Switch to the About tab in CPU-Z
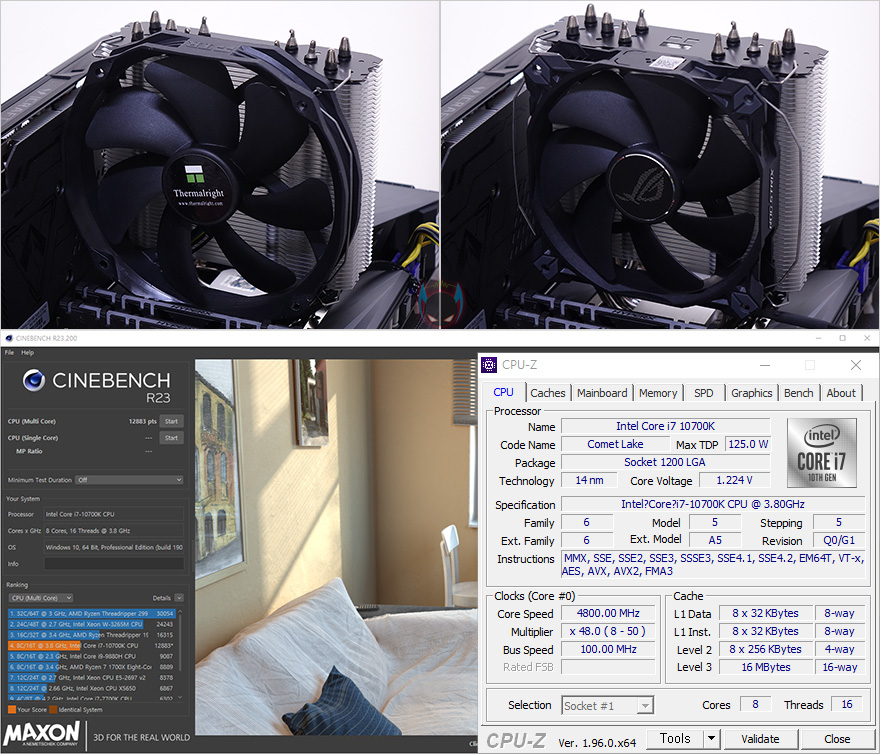Screen dimensions: 880x754 tap(841, 393)
